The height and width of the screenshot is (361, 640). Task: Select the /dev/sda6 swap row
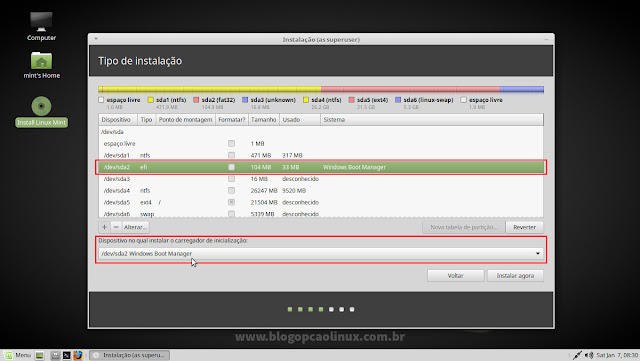coord(321,213)
